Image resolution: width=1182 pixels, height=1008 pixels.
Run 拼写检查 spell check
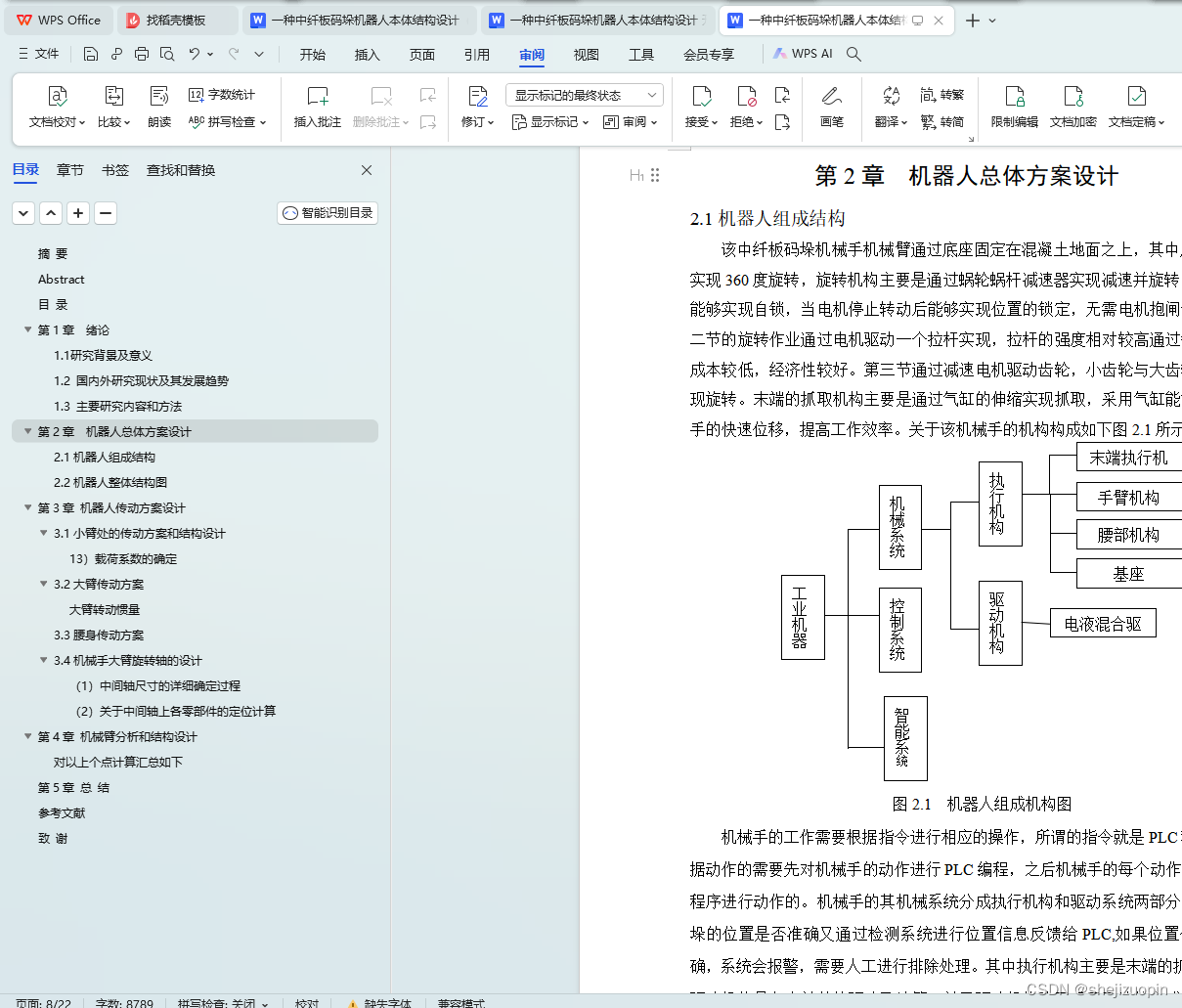[227, 122]
